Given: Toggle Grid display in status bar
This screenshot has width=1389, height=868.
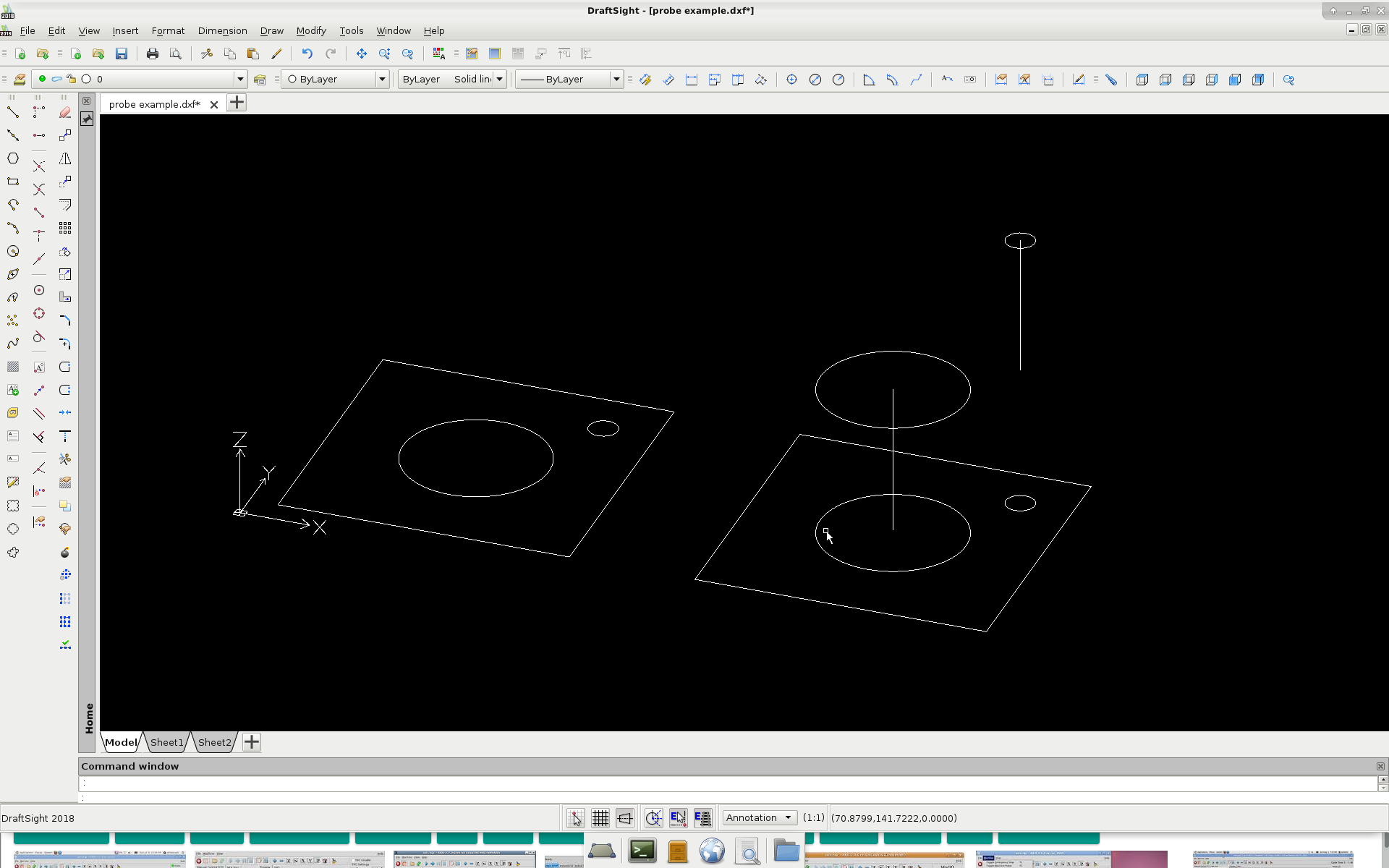Looking at the screenshot, I should coord(600,818).
